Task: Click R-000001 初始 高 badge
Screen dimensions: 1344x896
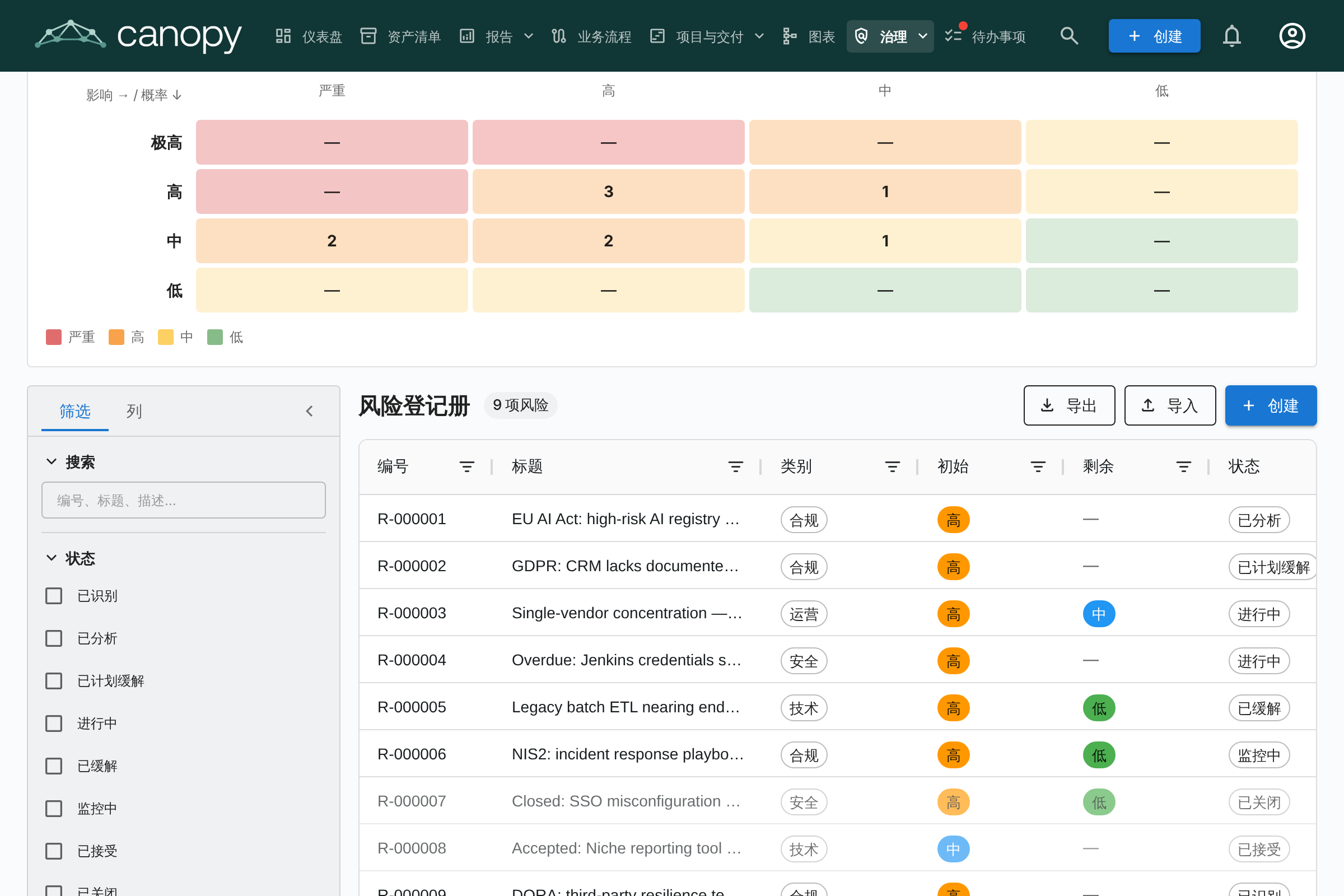Action: pos(953,520)
